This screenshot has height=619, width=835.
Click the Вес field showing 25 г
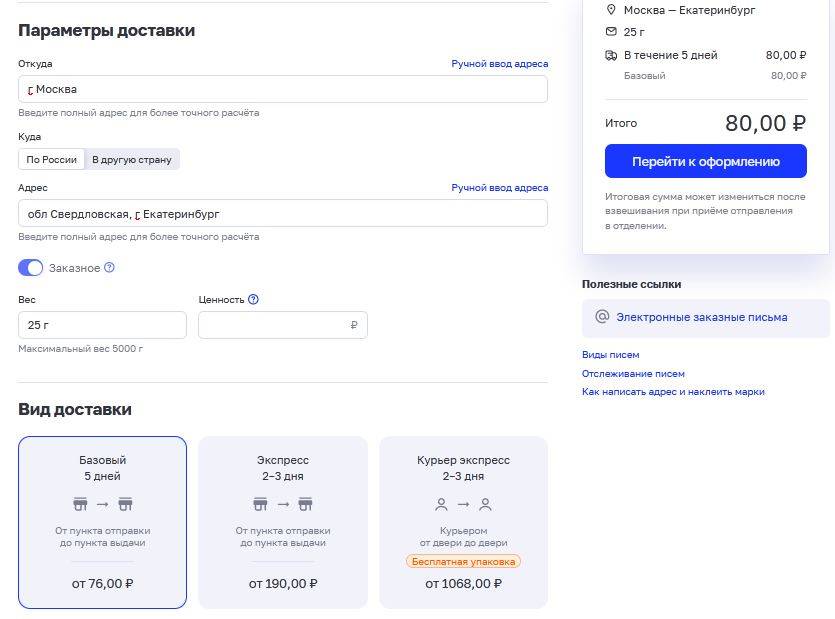tap(102, 325)
